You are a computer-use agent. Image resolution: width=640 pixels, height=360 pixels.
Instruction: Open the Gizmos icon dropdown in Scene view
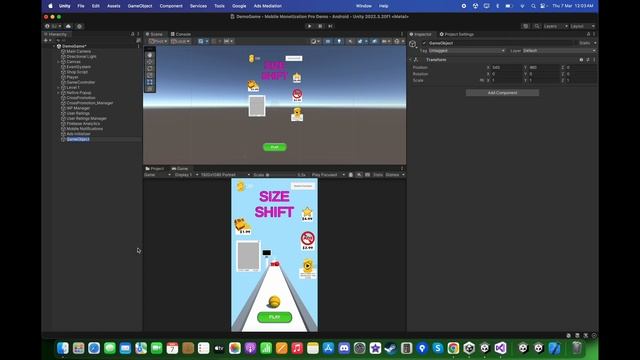[x=398, y=41]
